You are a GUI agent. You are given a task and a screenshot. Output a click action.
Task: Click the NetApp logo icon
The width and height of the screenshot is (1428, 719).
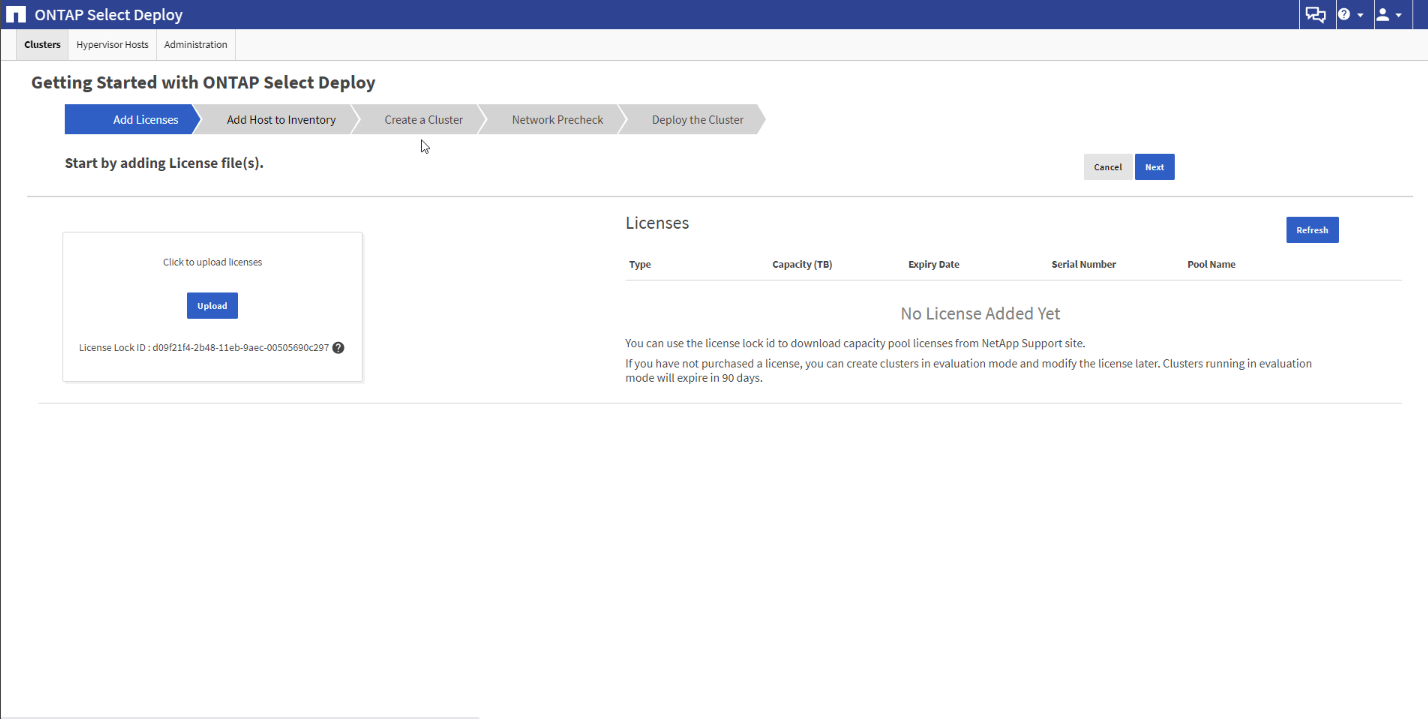(16, 15)
